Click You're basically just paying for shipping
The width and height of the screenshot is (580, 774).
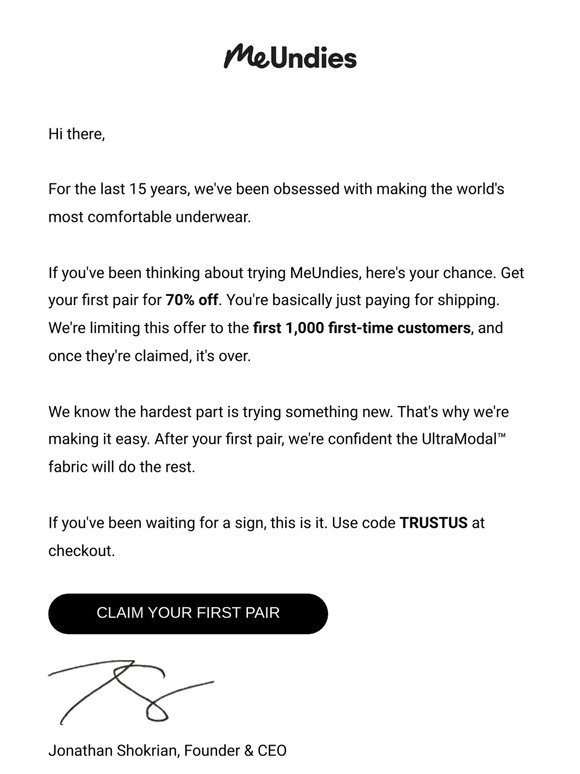click(362, 300)
